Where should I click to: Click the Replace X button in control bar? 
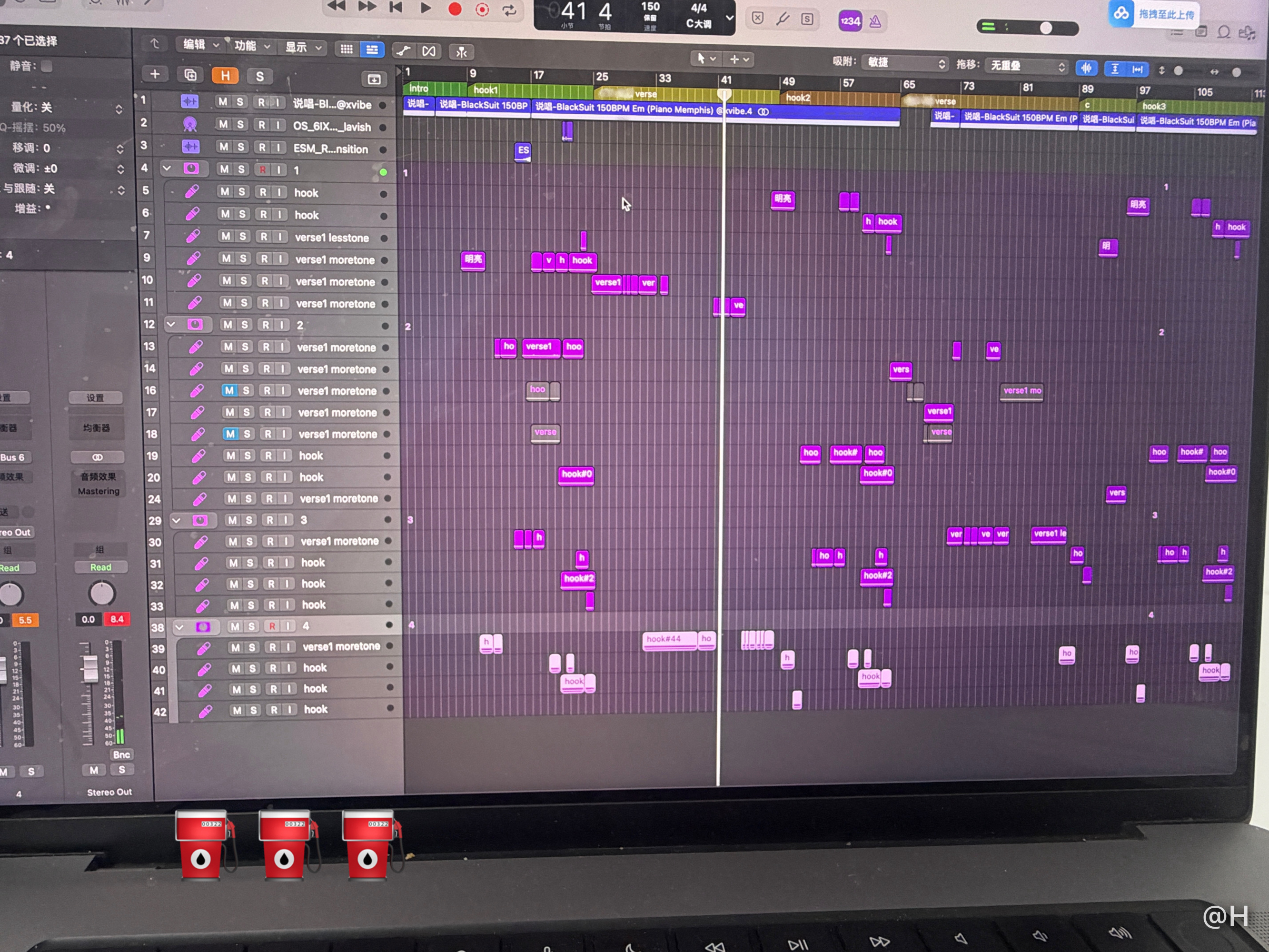point(758,18)
